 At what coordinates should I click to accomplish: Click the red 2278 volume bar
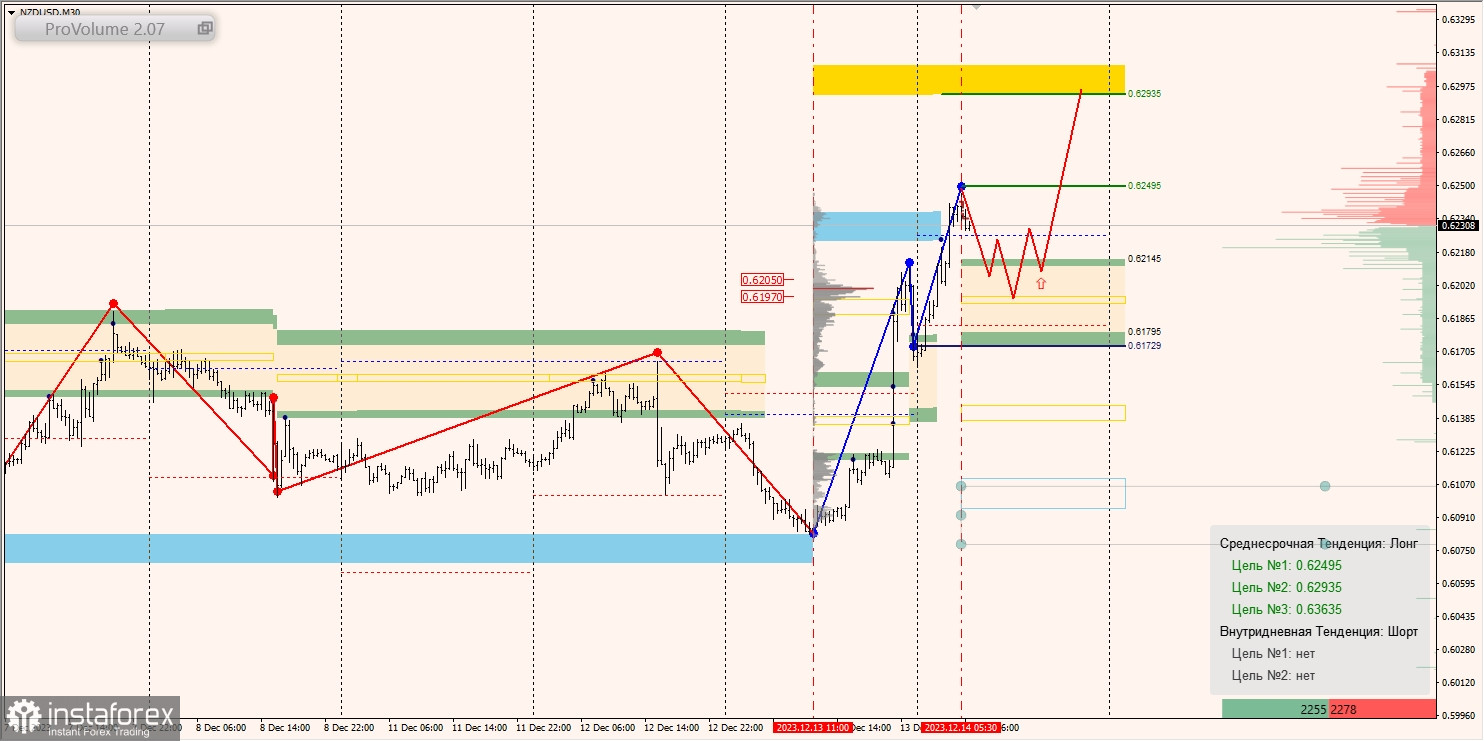[x=1382, y=709]
